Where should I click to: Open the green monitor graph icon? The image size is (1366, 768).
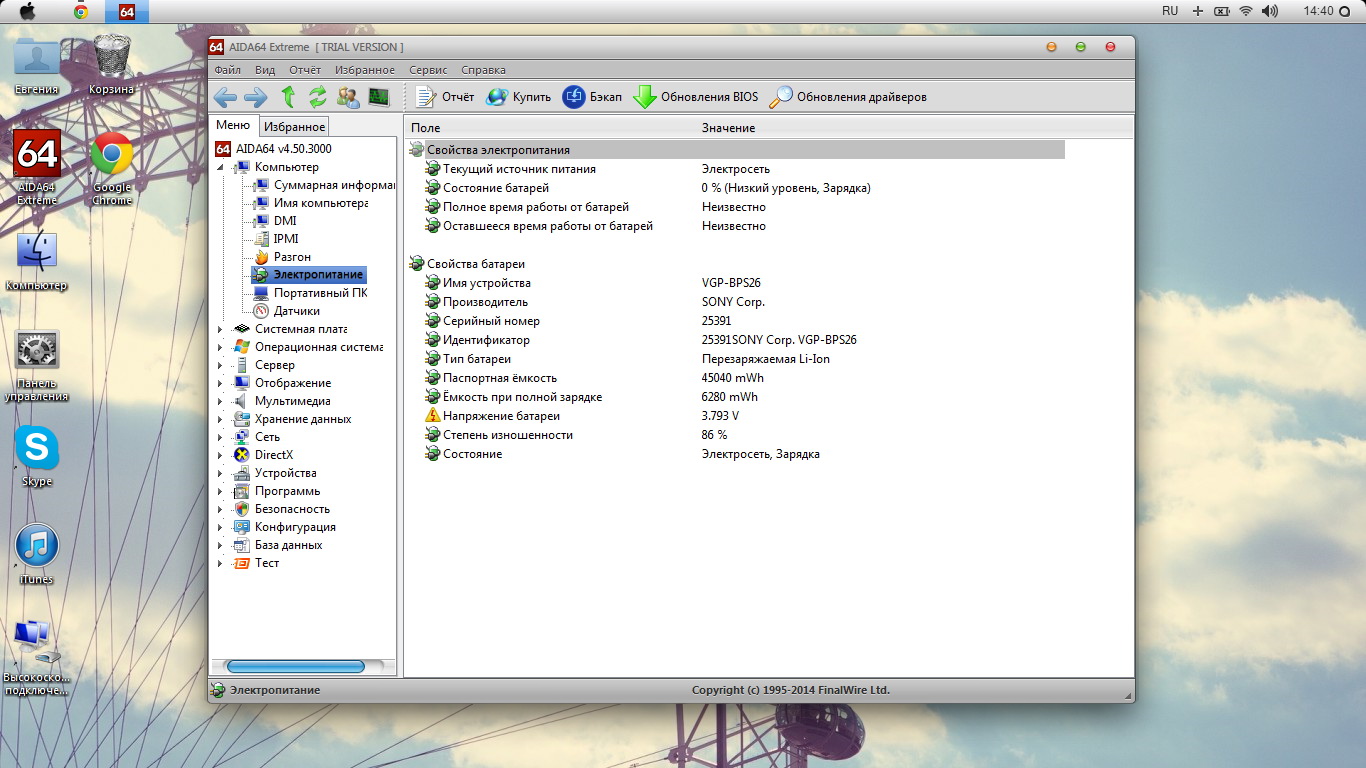(378, 97)
